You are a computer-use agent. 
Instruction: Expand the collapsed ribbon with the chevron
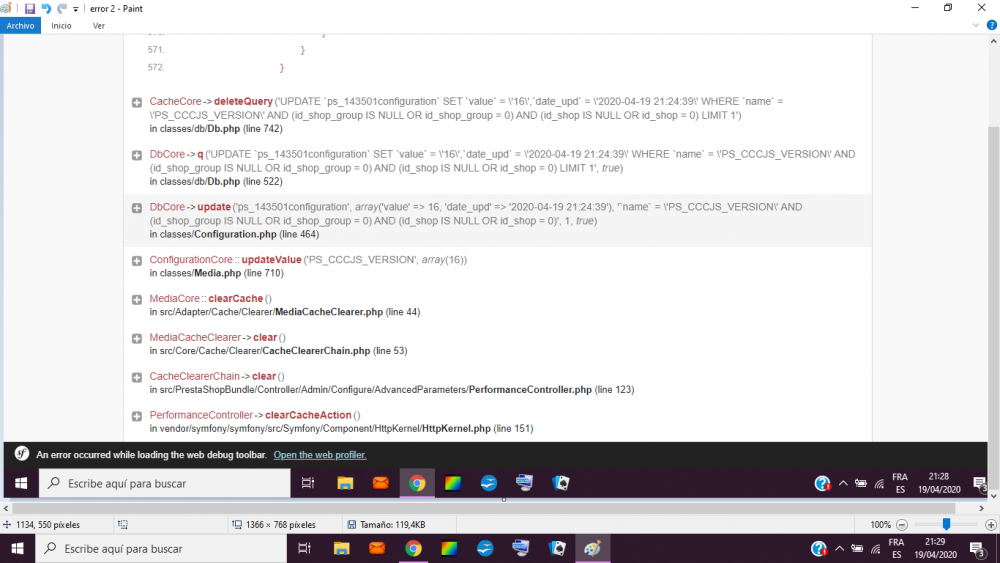point(975,26)
